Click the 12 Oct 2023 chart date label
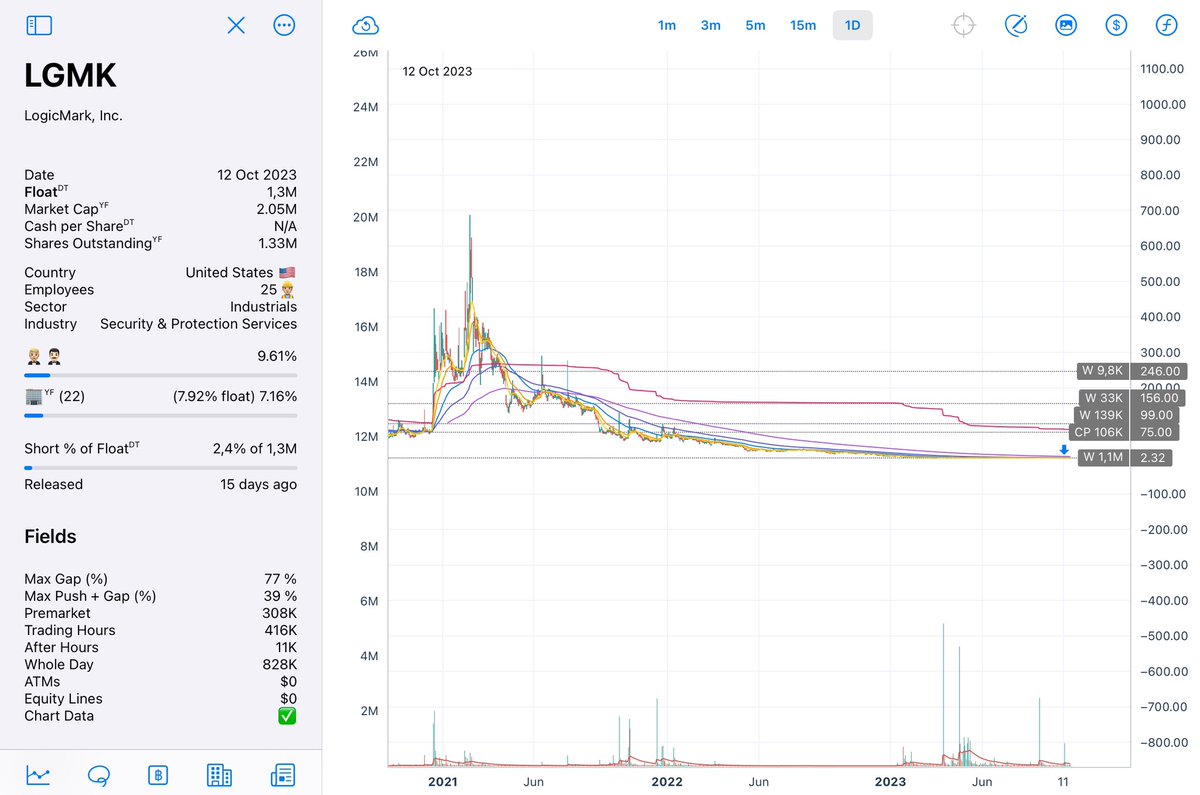Viewport: 1200px width, 795px height. (x=437, y=71)
